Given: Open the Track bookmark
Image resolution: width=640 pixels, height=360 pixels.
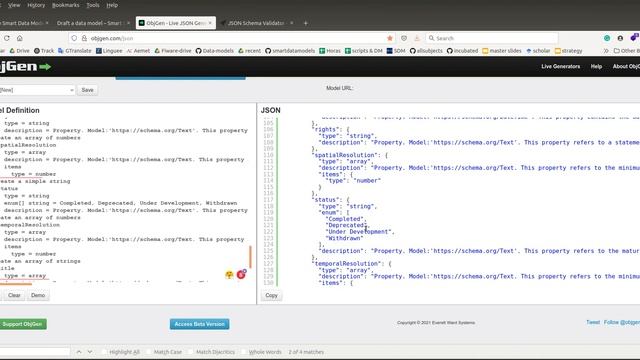Looking at the screenshot, I should (x=44, y=51).
